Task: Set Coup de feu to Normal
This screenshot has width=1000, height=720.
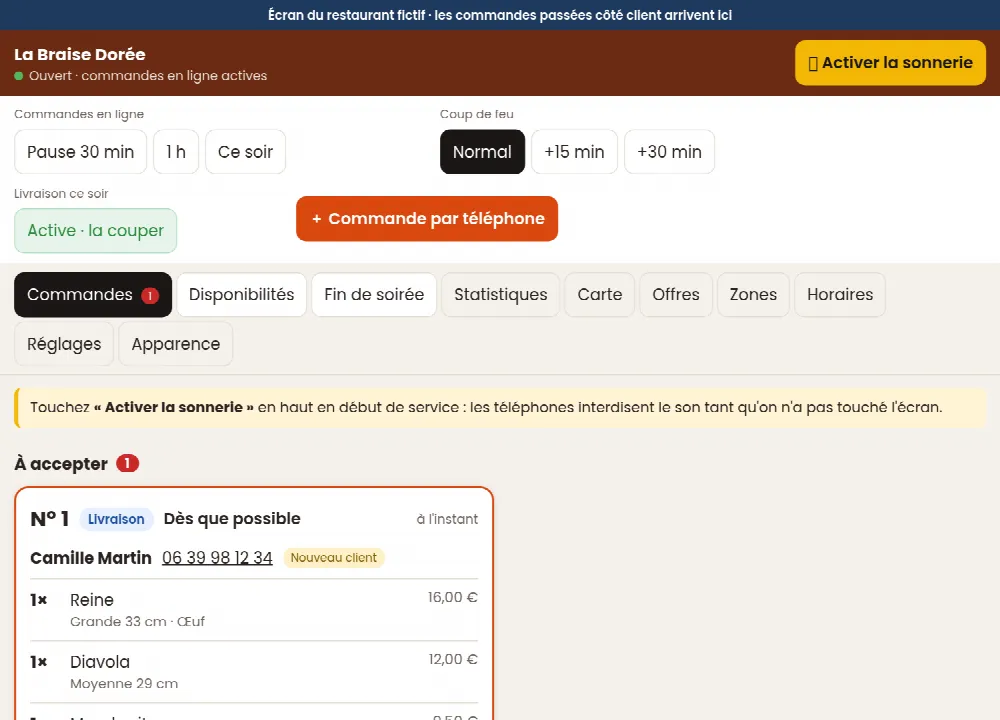Action: [x=482, y=152]
